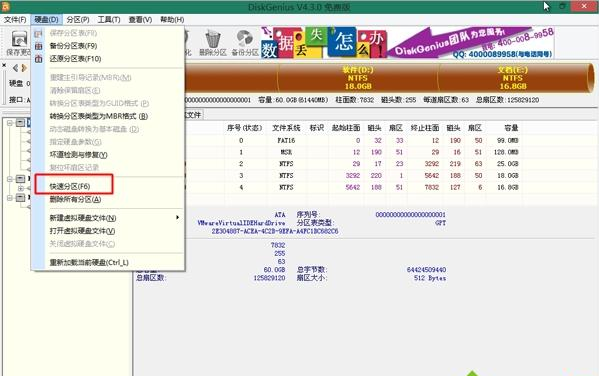Collapse the second disk tree node

[x=10, y=178]
